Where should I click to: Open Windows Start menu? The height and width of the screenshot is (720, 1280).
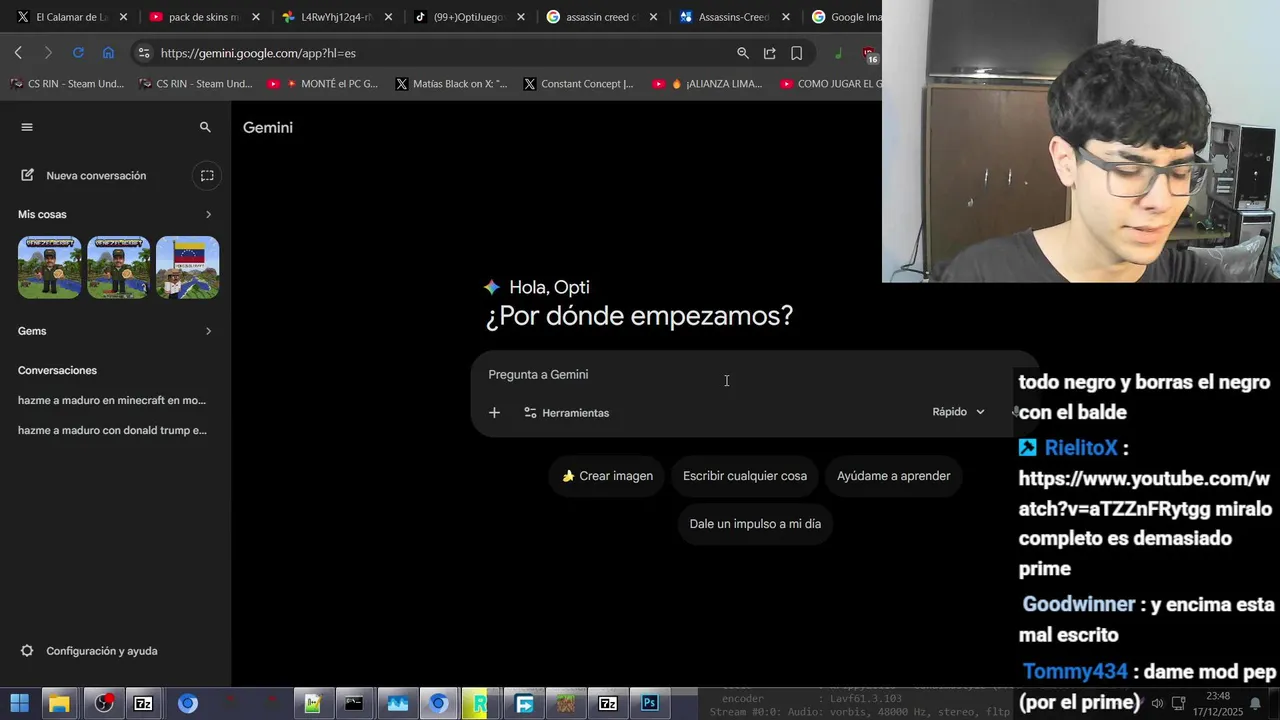tap(19, 703)
